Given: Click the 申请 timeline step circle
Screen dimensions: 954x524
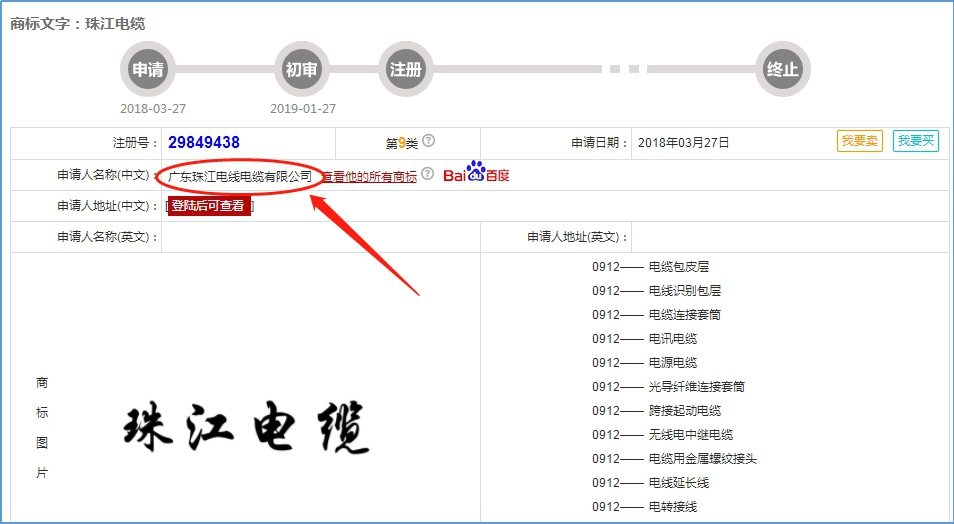Looking at the screenshot, I should [x=148, y=70].
